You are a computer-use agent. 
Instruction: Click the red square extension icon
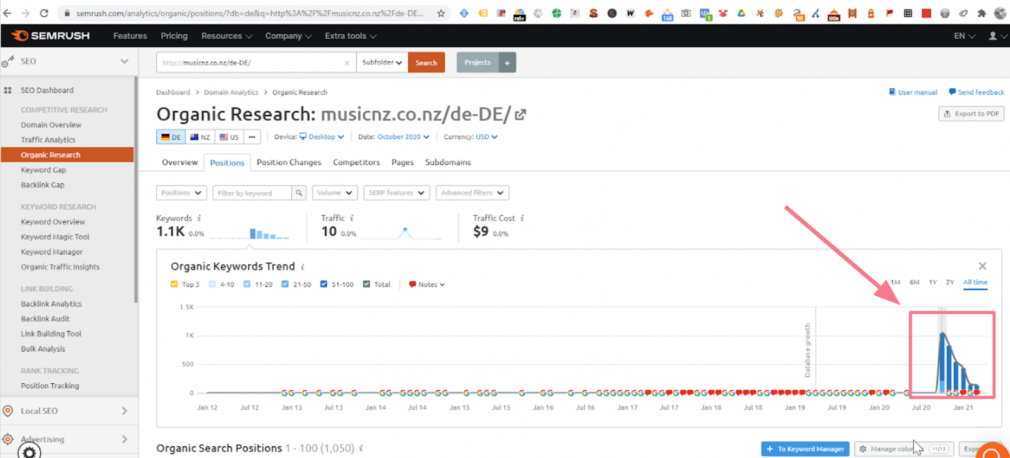pyautogui.click(x=926, y=13)
